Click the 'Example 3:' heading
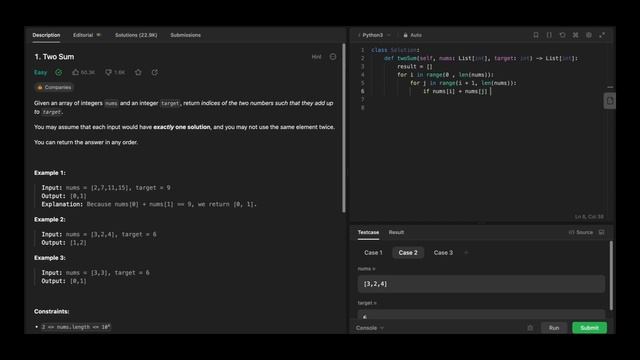Viewport: 640px width, 360px height. pos(50,258)
